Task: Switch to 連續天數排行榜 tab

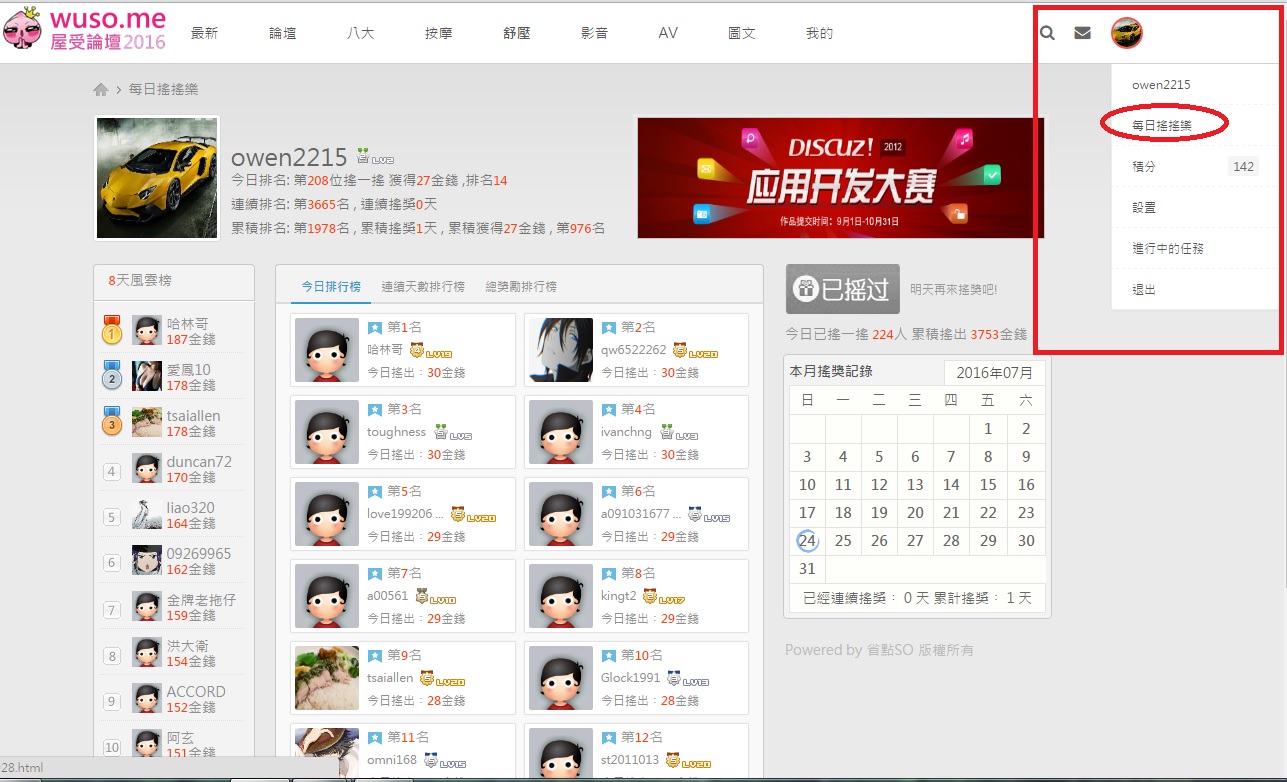Action: click(x=423, y=287)
